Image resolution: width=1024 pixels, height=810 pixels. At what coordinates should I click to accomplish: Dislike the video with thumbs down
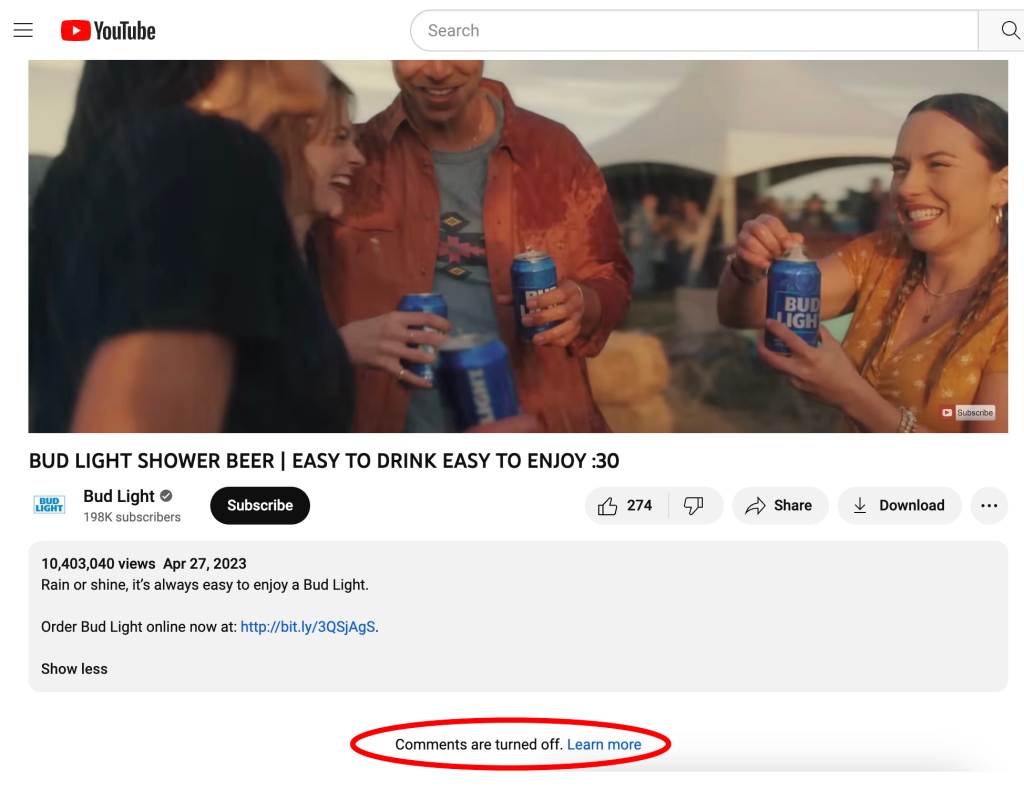click(x=694, y=506)
